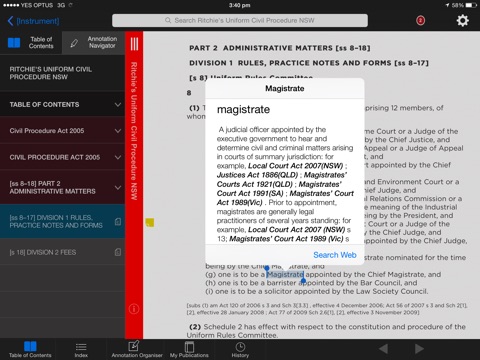Switch to the Table of Contents tab
The image size is (480, 360).
tap(31, 42)
